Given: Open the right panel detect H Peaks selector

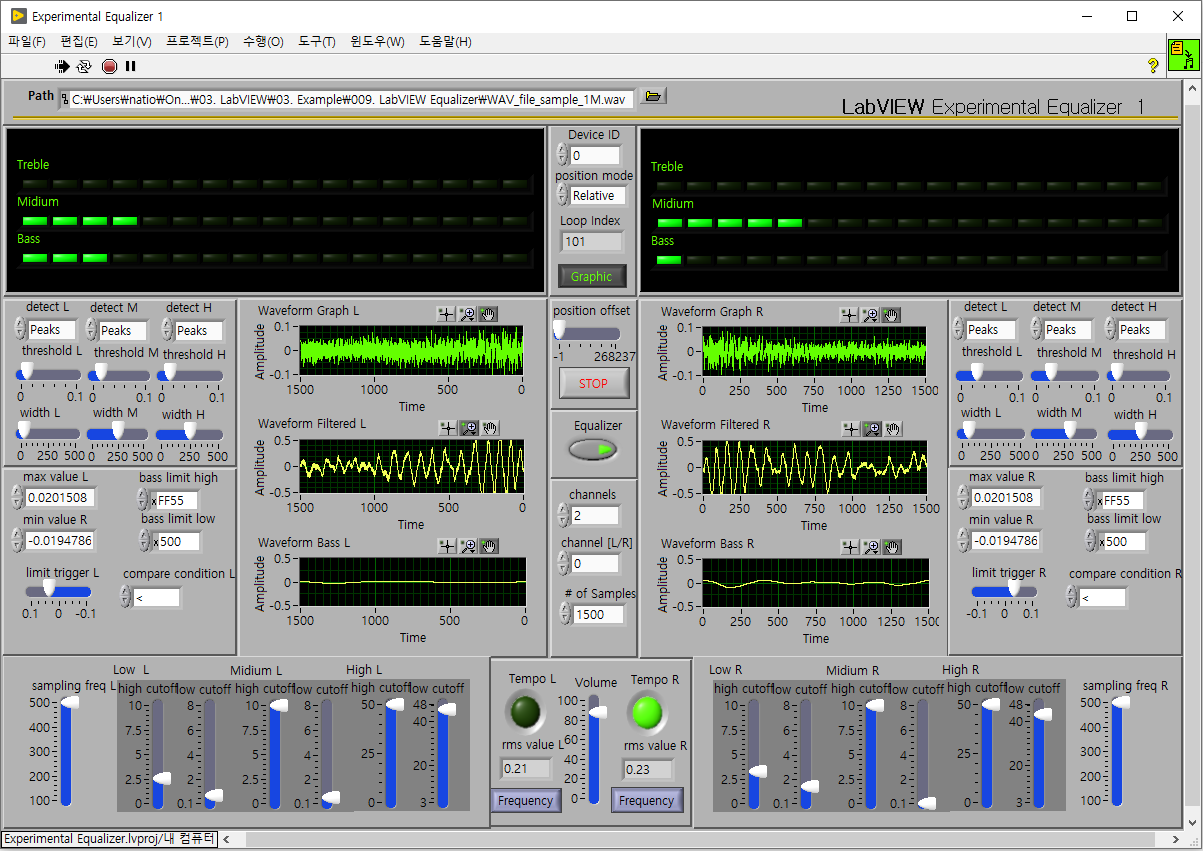Looking at the screenshot, I should click(x=1142, y=329).
